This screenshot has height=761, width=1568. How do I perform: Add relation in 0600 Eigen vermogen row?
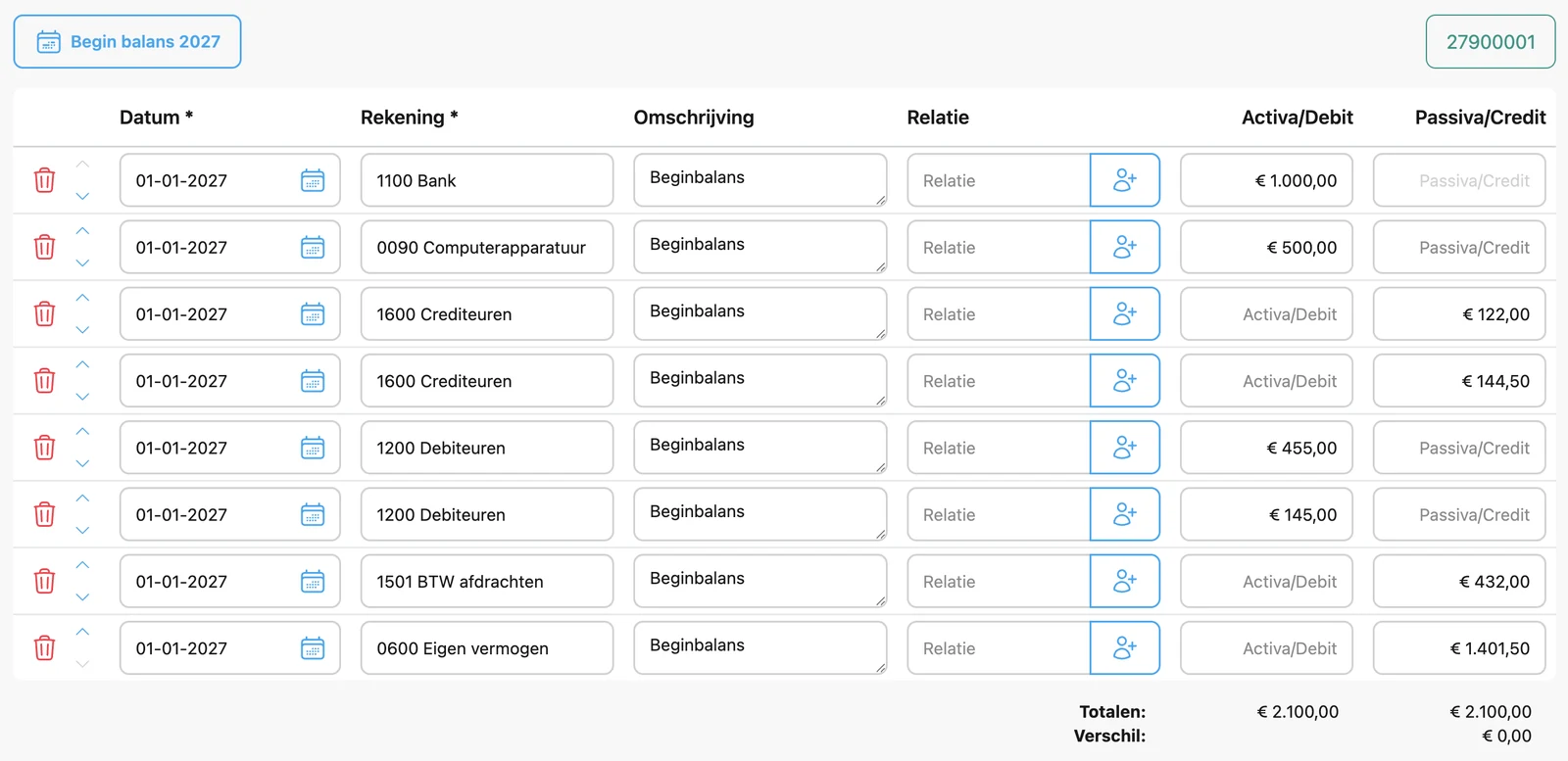click(x=1125, y=647)
